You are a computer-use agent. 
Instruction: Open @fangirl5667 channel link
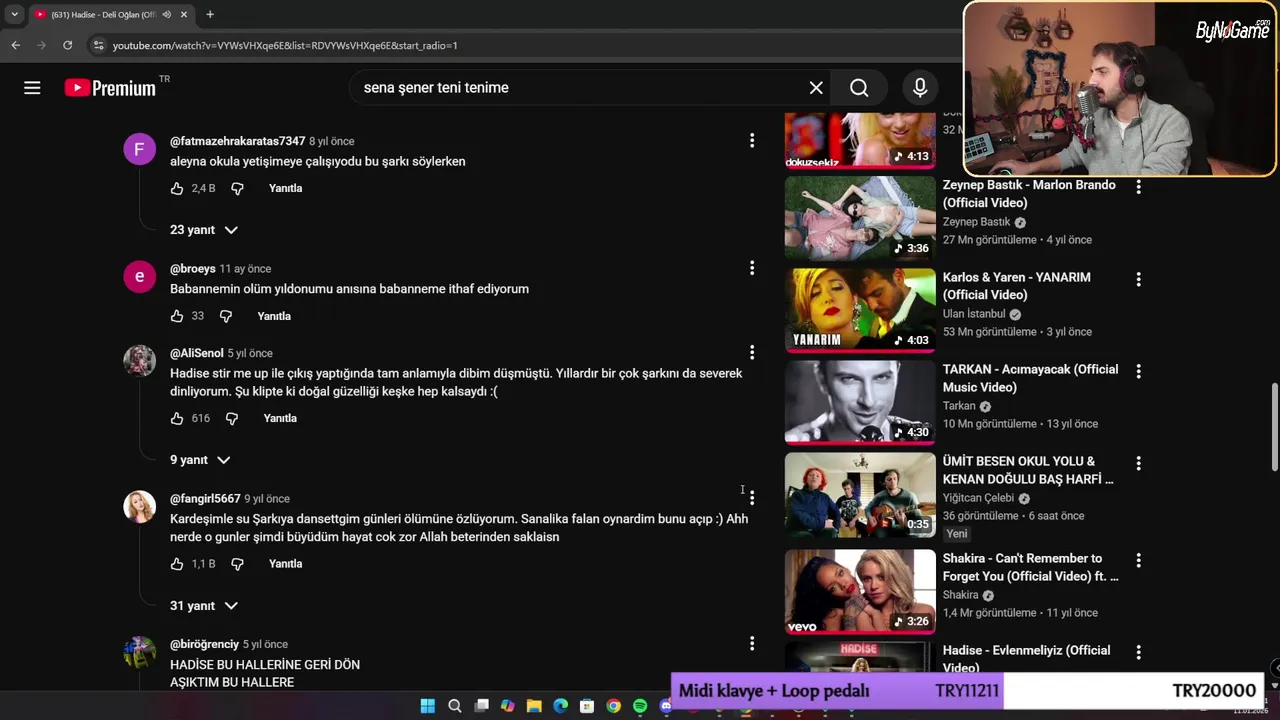(x=205, y=498)
